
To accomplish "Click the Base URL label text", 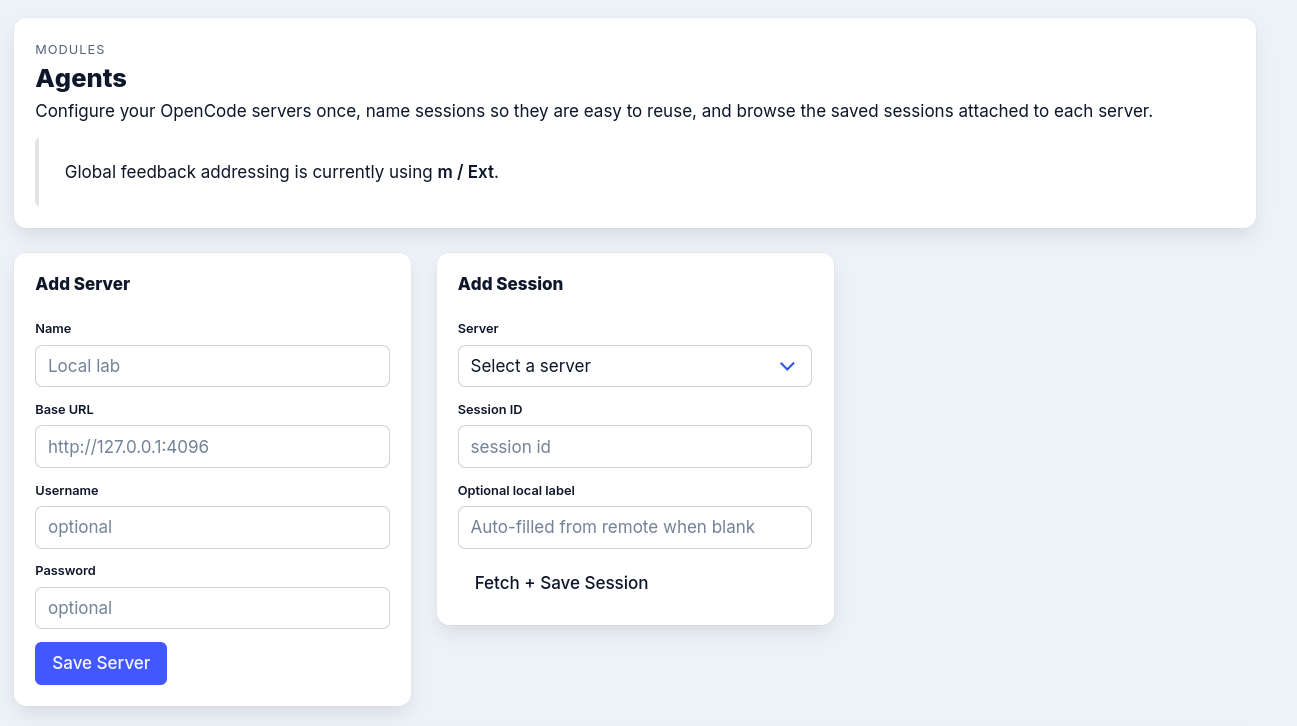I will 64,410.
